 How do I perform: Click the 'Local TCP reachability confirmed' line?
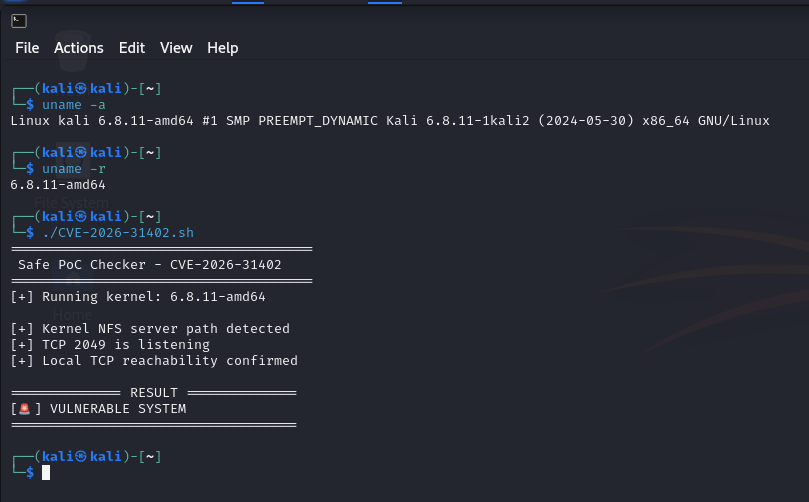tap(154, 361)
